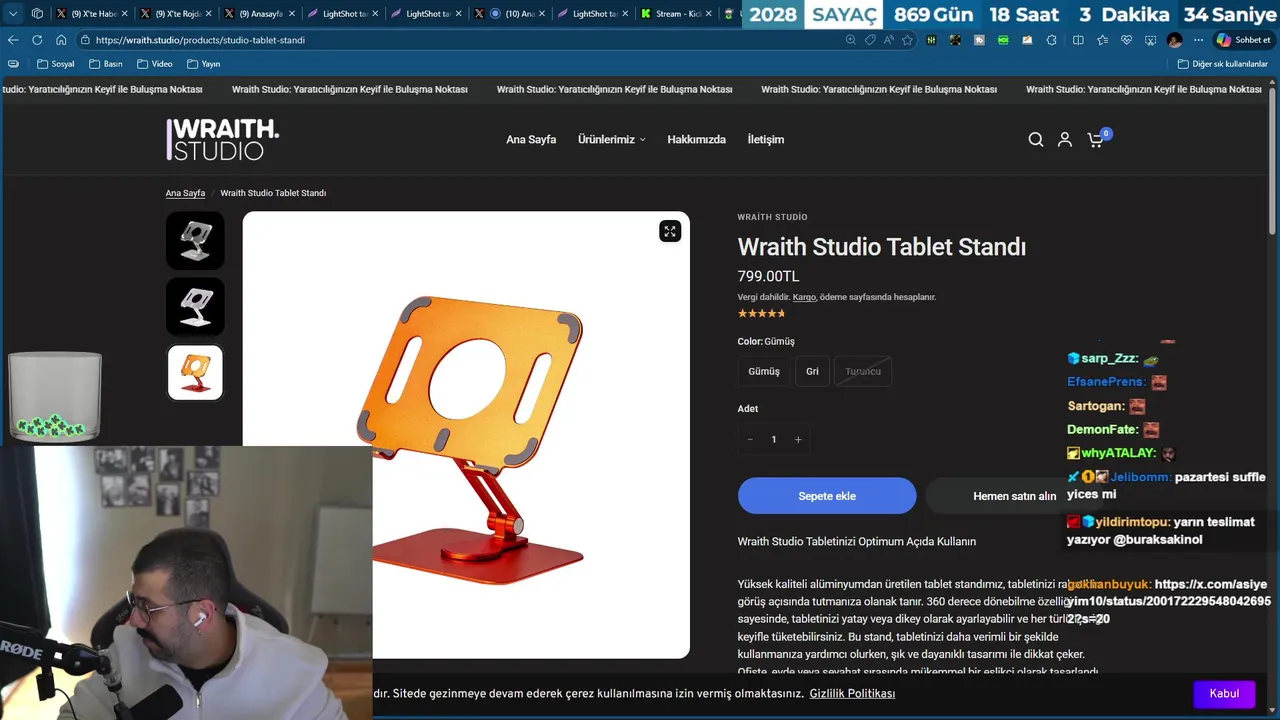
Task: Go to browser home icon
Action: tap(61, 40)
